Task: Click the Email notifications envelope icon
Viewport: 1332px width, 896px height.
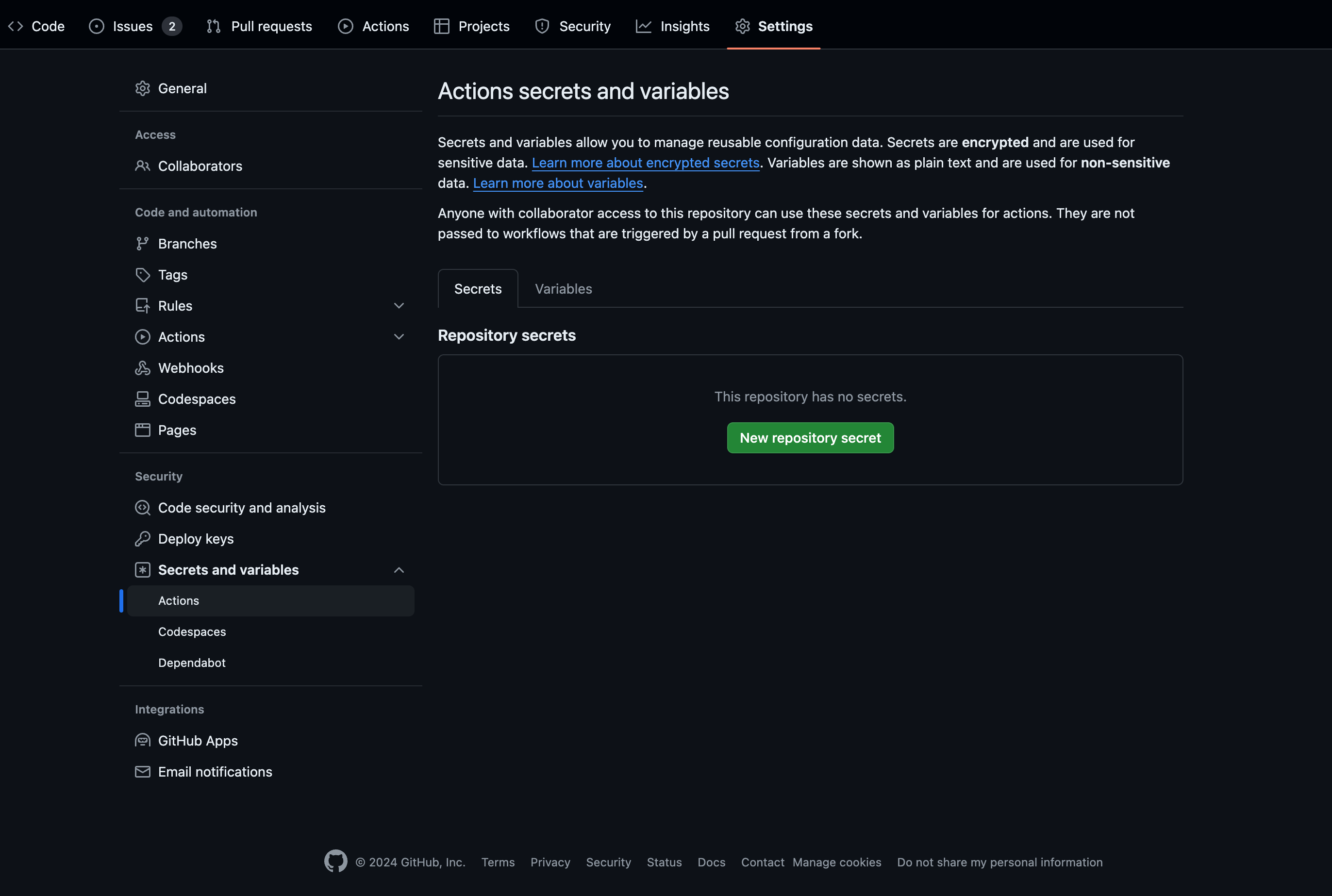Action: coord(142,772)
